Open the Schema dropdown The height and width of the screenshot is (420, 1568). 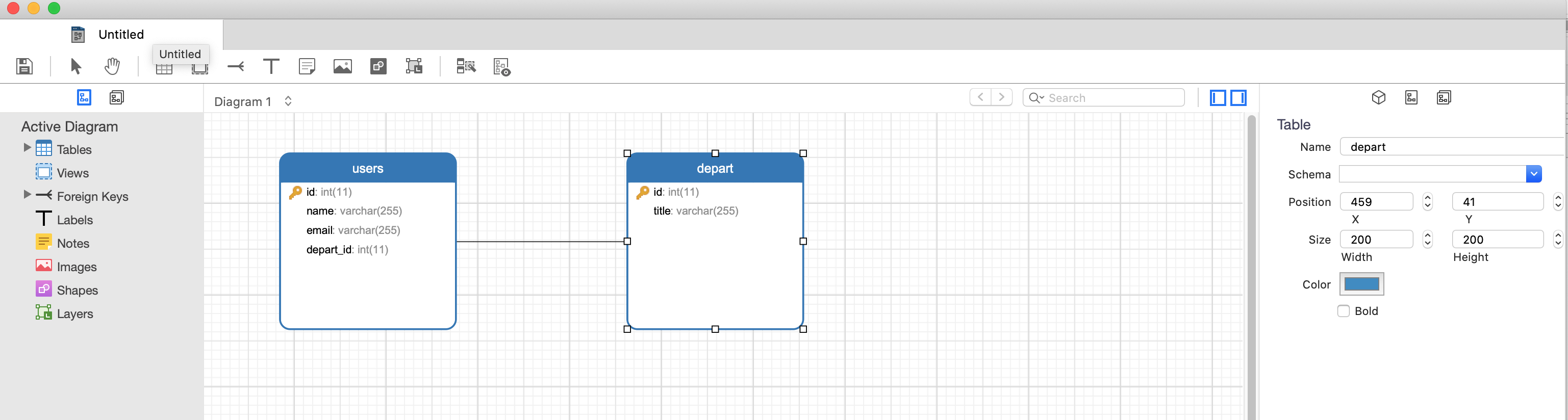(1534, 174)
